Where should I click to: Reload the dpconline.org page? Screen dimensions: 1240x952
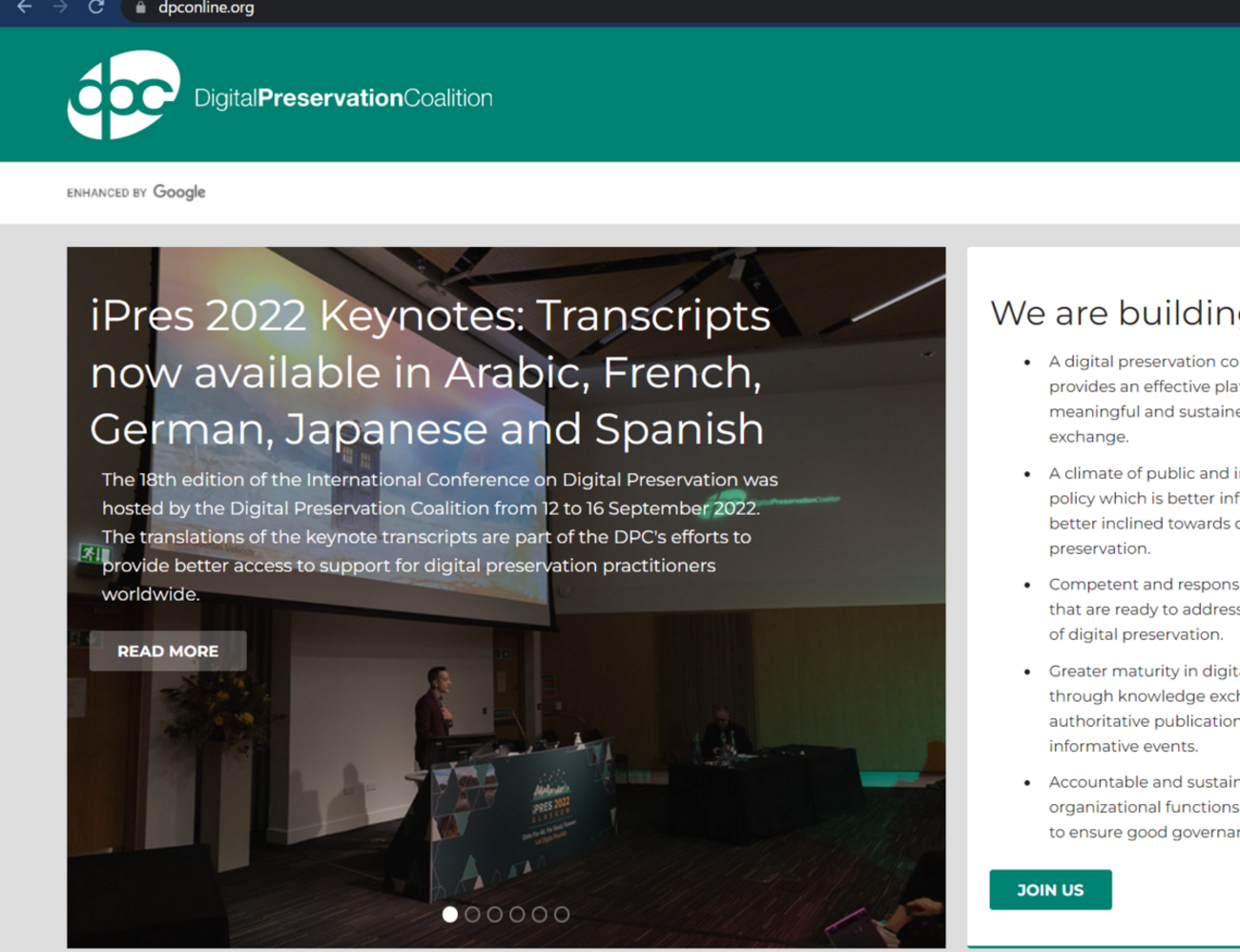96,8
